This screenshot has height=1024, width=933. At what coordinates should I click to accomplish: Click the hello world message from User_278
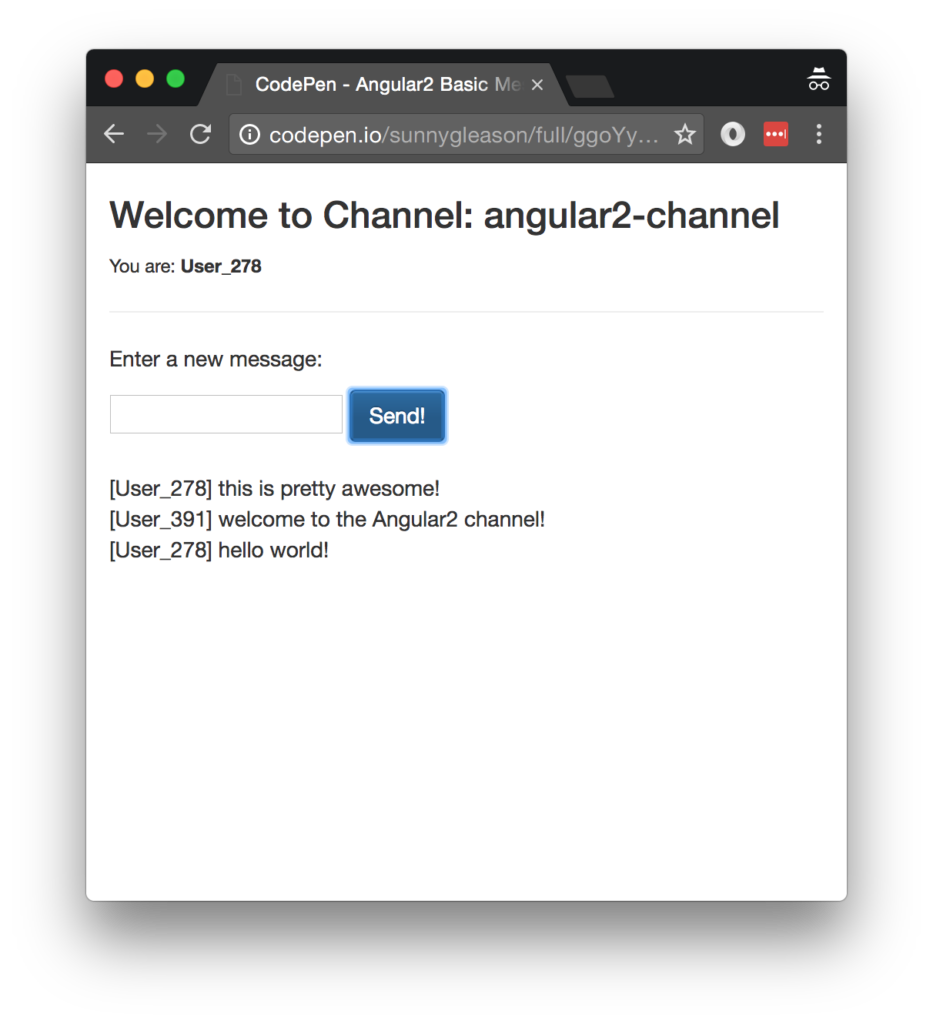(218, 549)
